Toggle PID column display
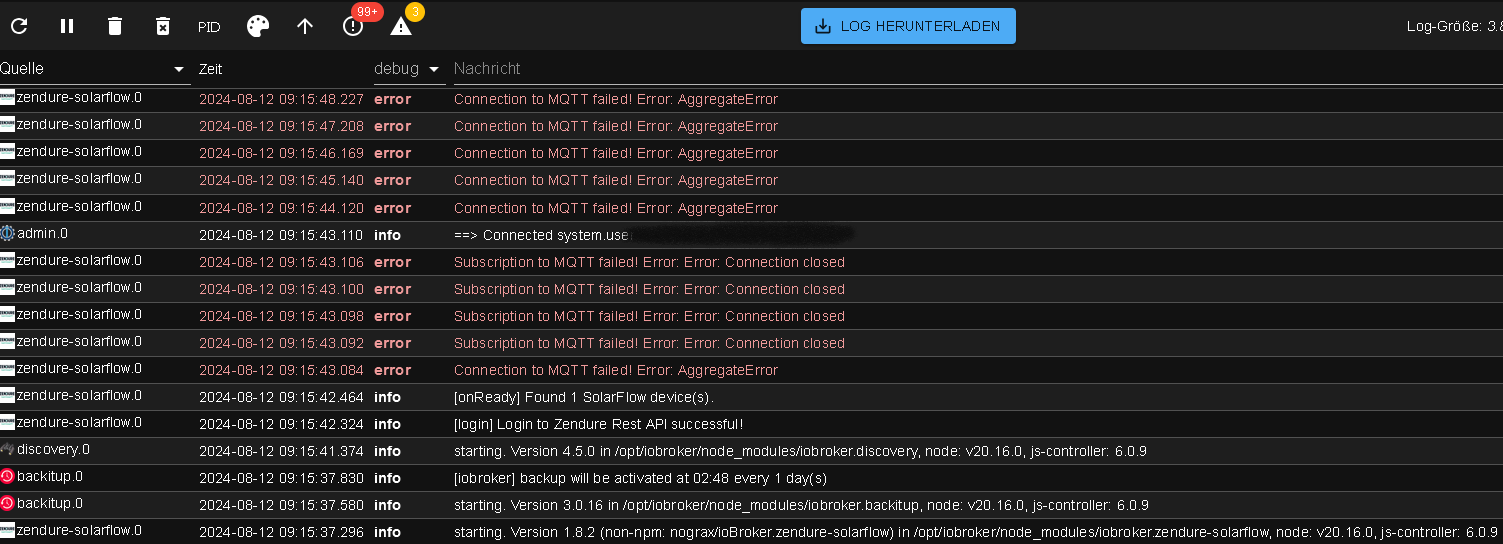1503x544 pixels. [209, 27]
